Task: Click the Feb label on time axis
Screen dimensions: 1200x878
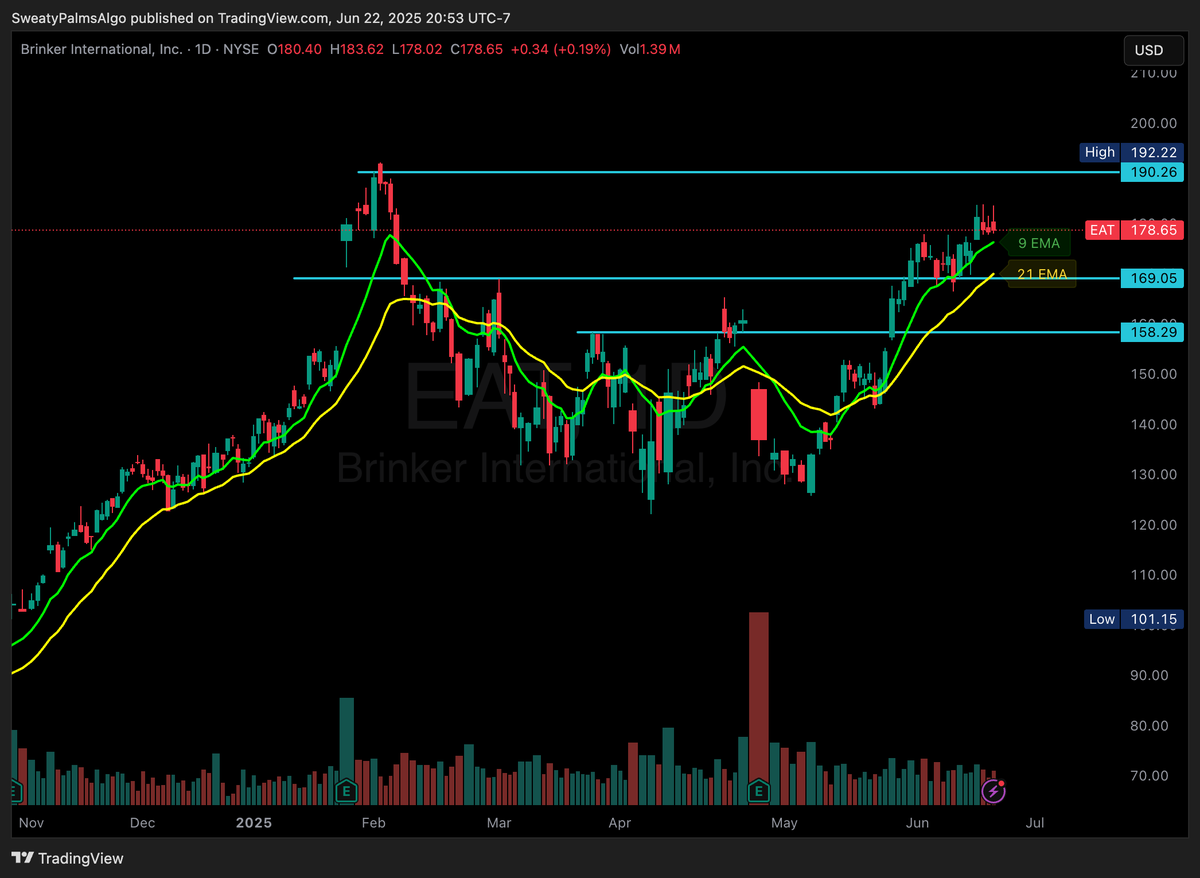Action: click(x=373, y=823)
